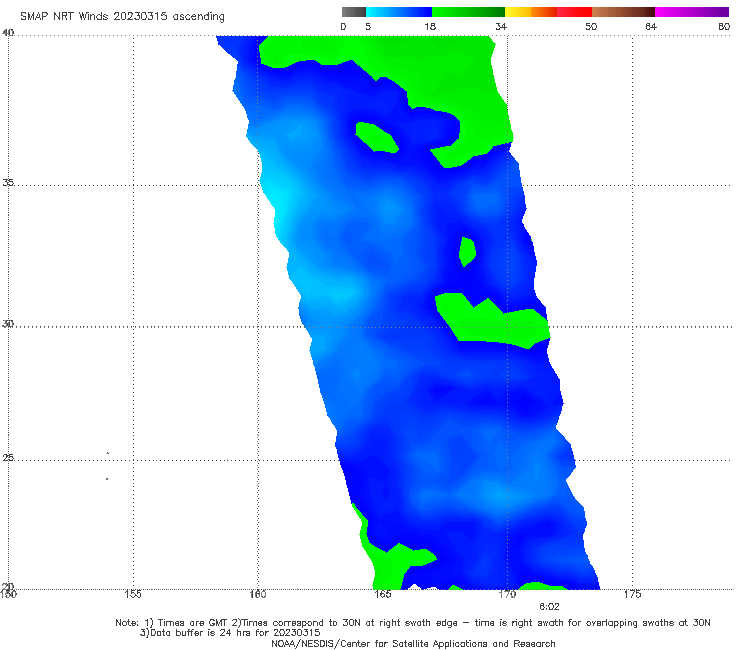740x650 pixels.
Task: Click the title "SMAP NRT Winds 20230315 ascending"
Action: click(122, 17)
